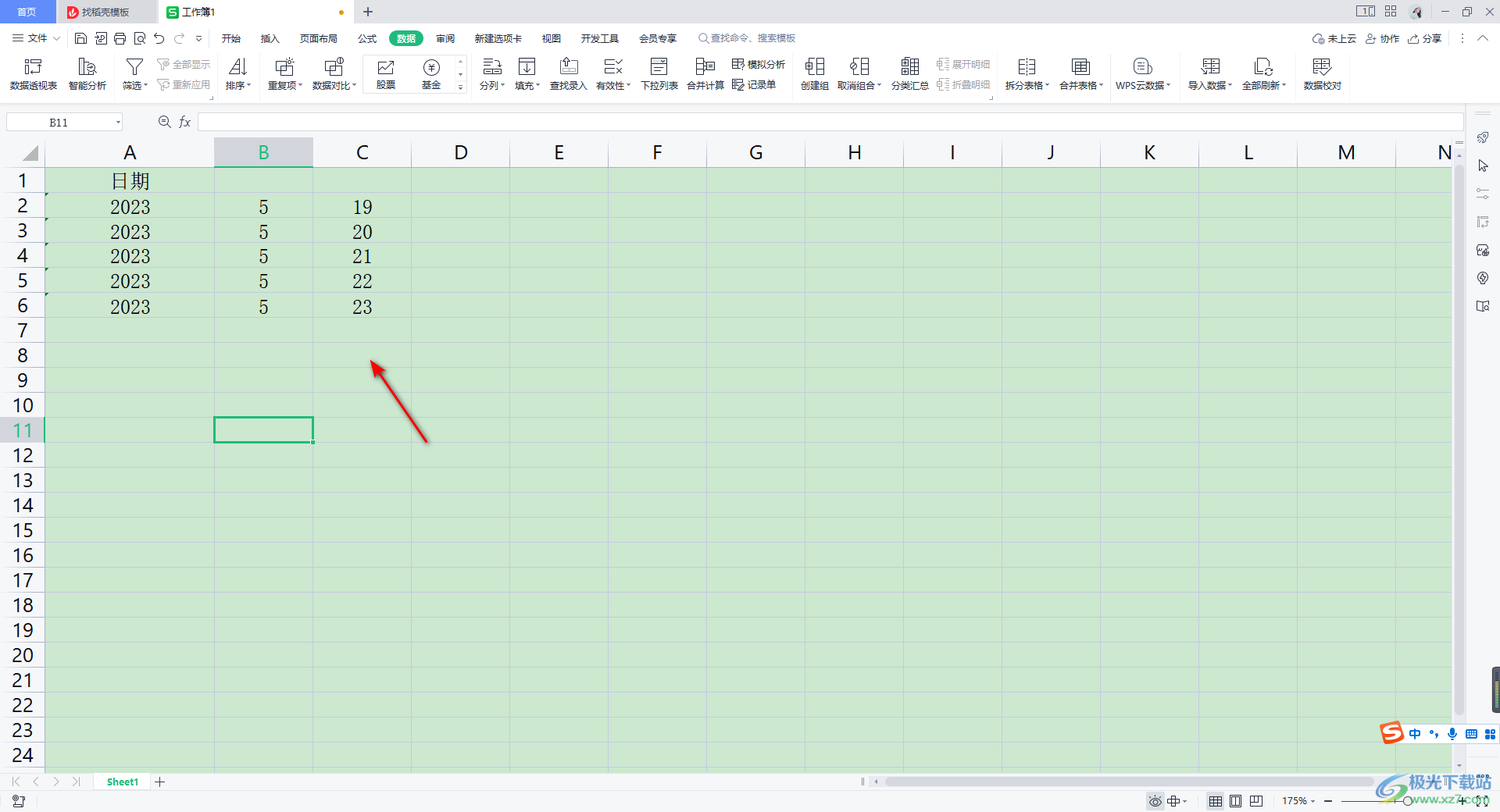The width and height of the screenshot is (1500, 812).
Task: Open the 审阅 ribbon tab
Action: 445,38
